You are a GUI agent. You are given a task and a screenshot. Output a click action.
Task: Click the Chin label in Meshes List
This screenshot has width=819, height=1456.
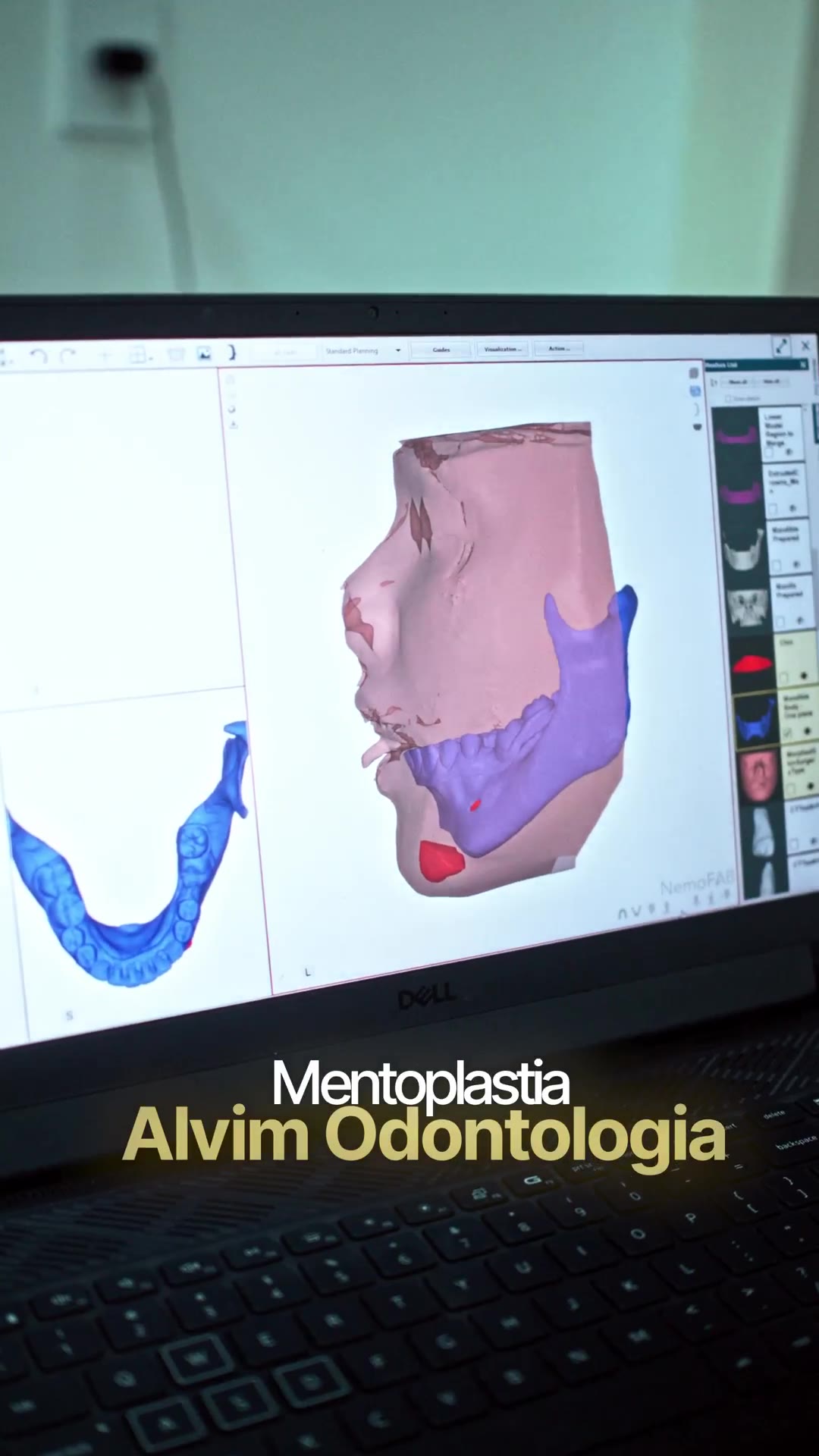pyautogui.click(x=785, y=642)
